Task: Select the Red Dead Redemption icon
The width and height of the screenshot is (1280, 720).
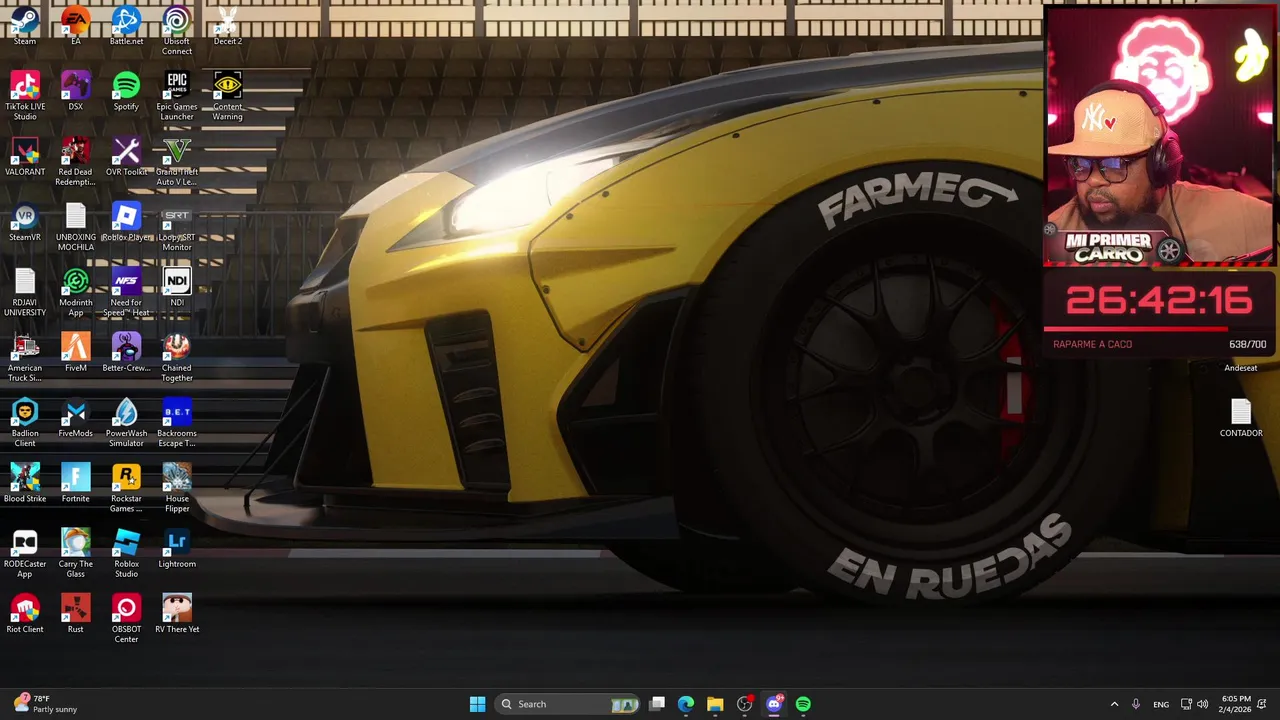Action: (75, 162)
